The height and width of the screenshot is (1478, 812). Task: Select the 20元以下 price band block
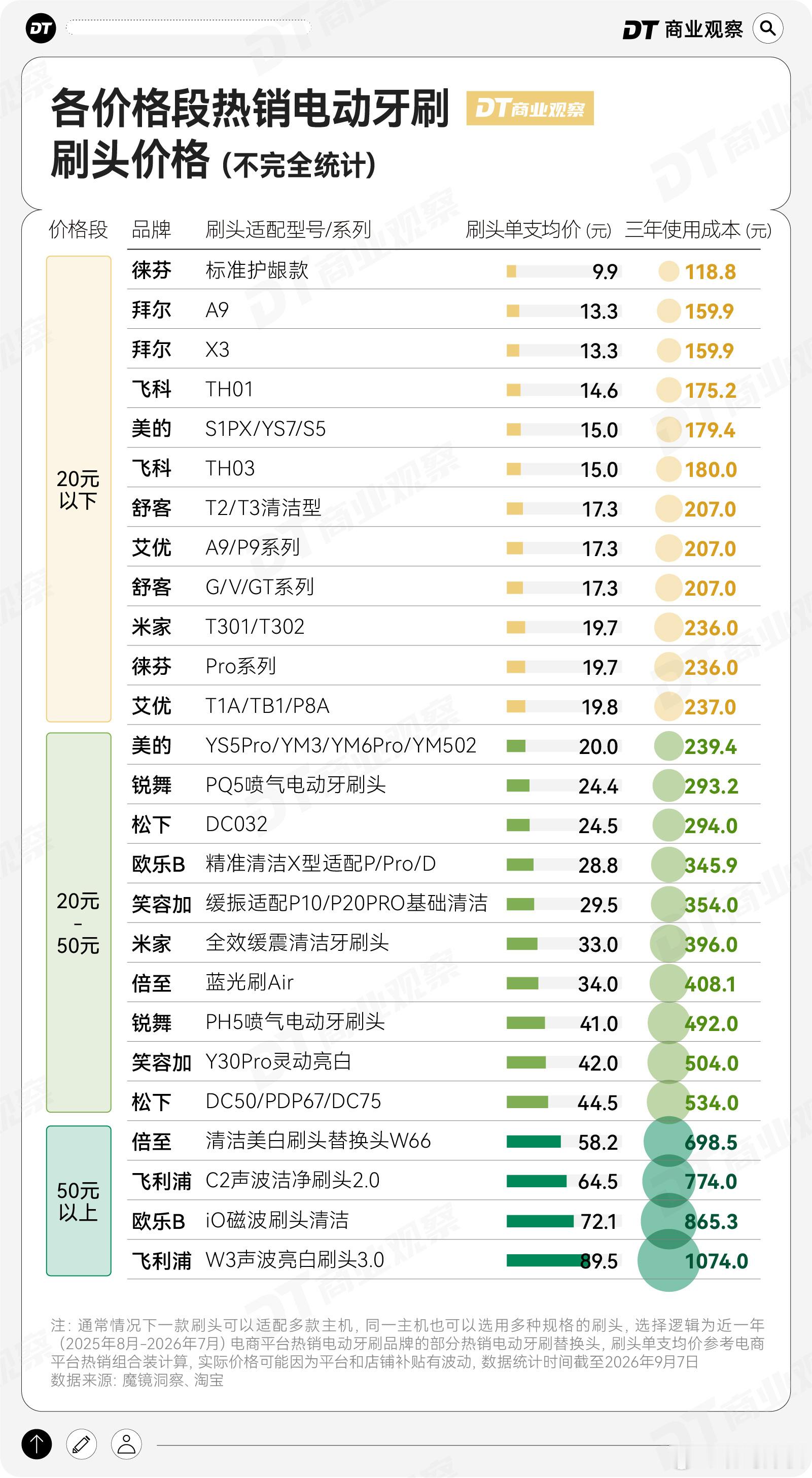[79, 489]
